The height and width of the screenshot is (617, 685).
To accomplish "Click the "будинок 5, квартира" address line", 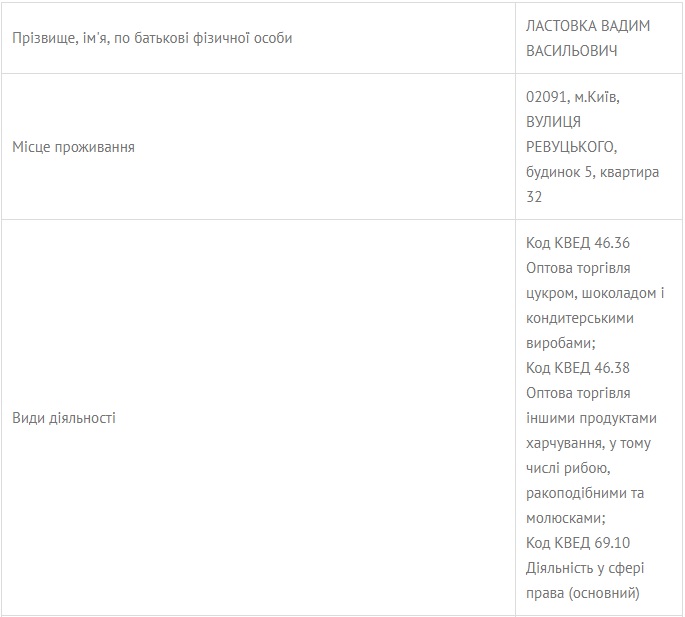I will [x=593, y=172].
